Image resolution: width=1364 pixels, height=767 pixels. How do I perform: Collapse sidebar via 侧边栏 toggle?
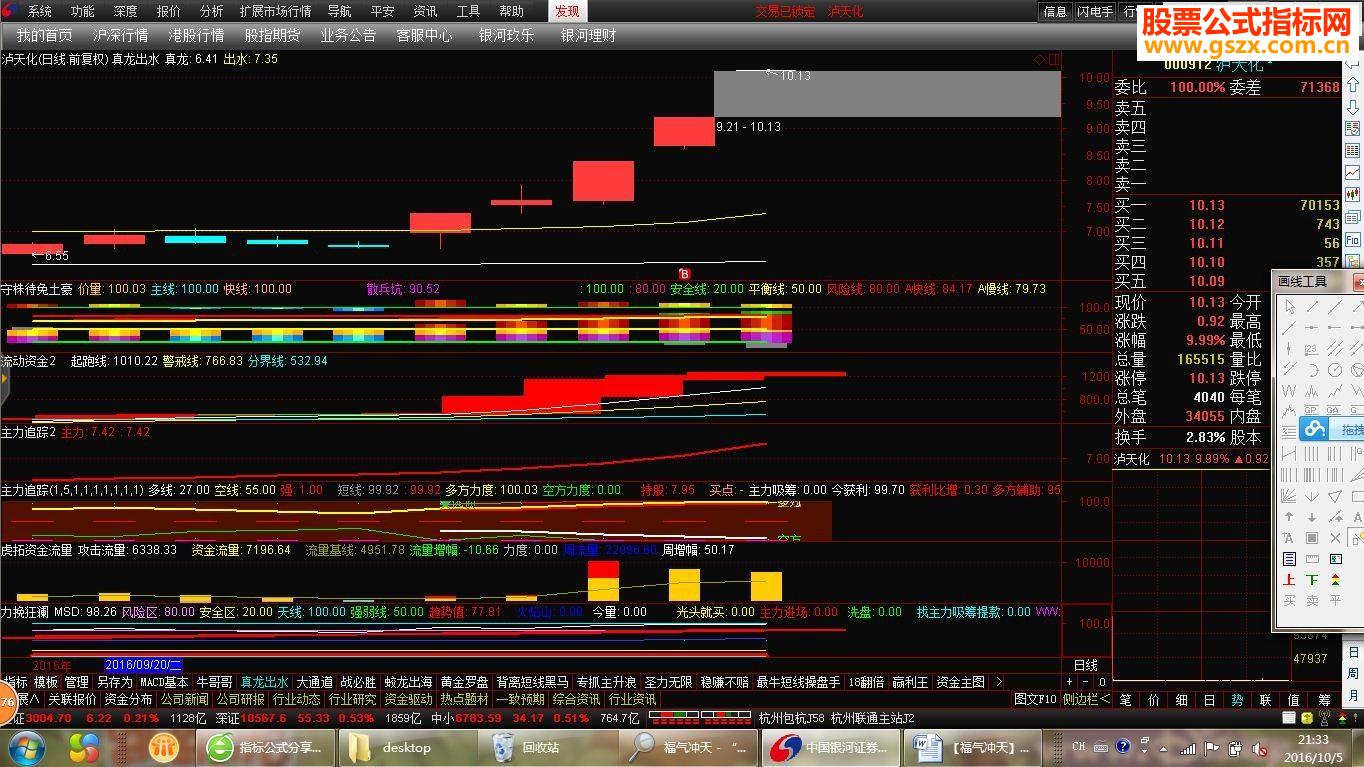(1086, 699)
